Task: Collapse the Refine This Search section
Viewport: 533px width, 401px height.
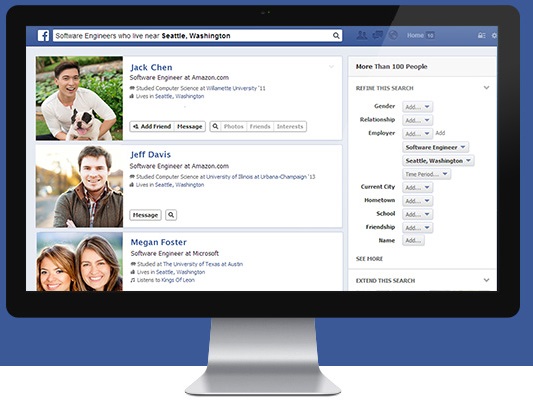Action: [x=486, y=88]
